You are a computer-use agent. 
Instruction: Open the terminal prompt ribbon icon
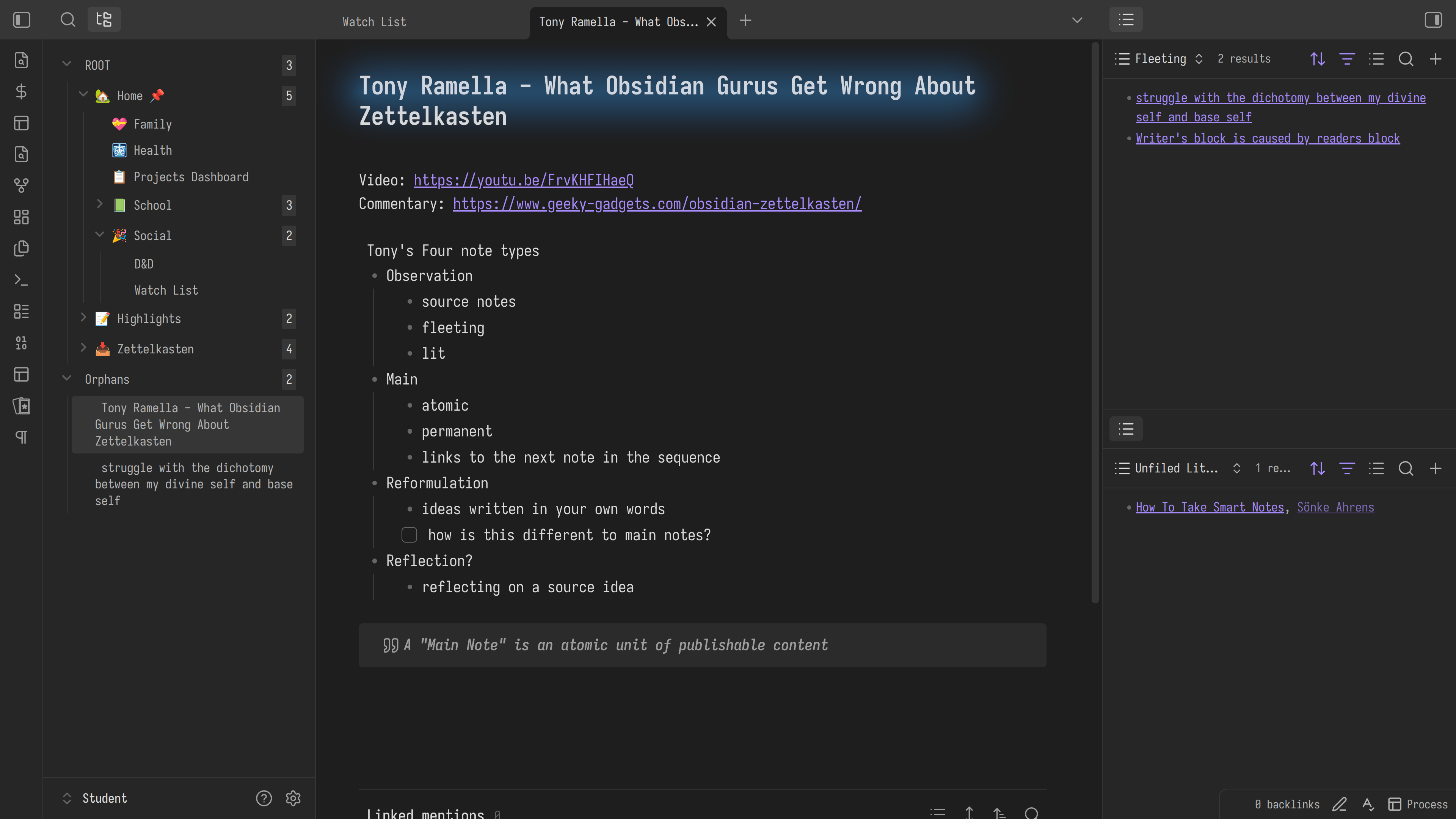[22, 280]
